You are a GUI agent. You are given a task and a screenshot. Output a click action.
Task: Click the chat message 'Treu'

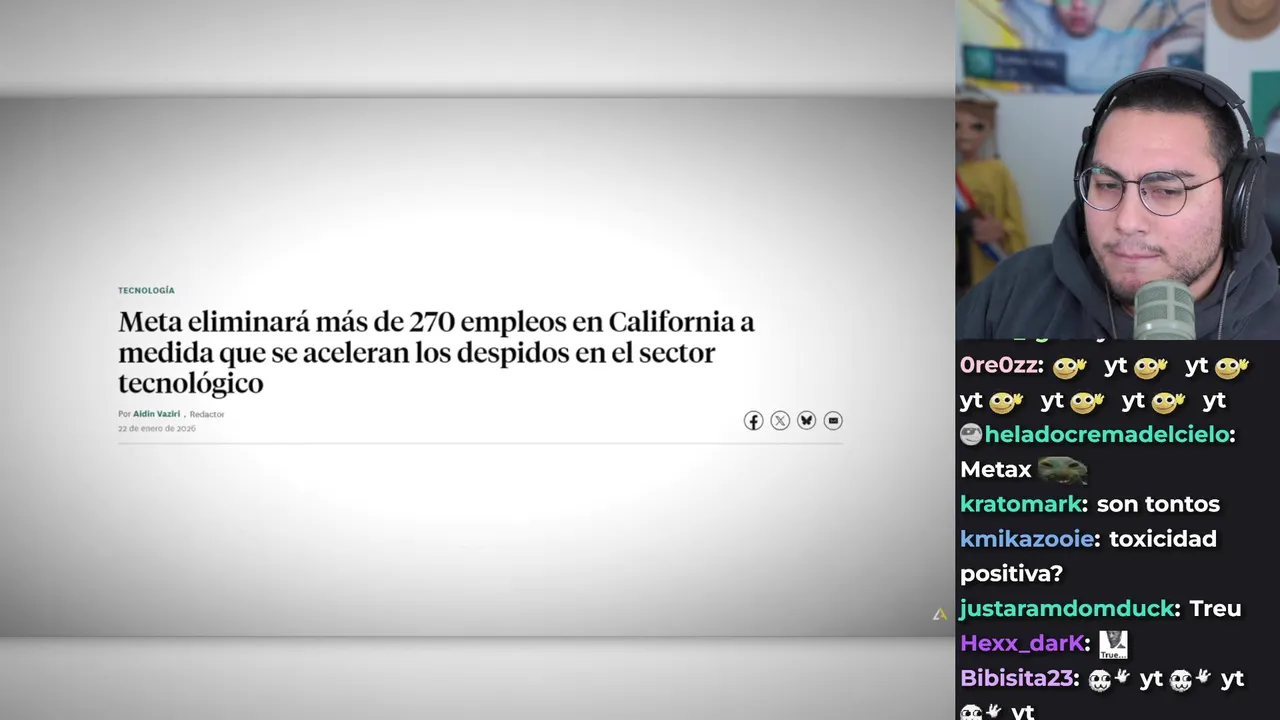(x=1215, y=609)
